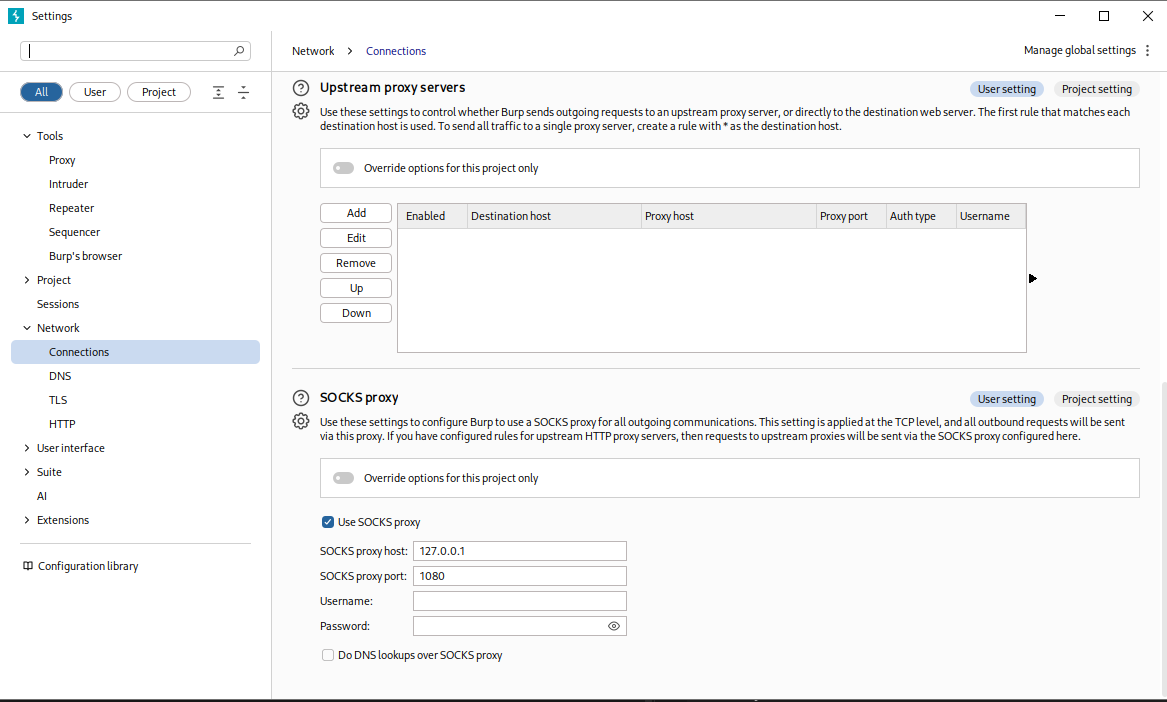This screenshot has width=1167, height=702.
Task: Click the search magnifier icon in settings
Action: pyautogui.click(x=239, y=51)
